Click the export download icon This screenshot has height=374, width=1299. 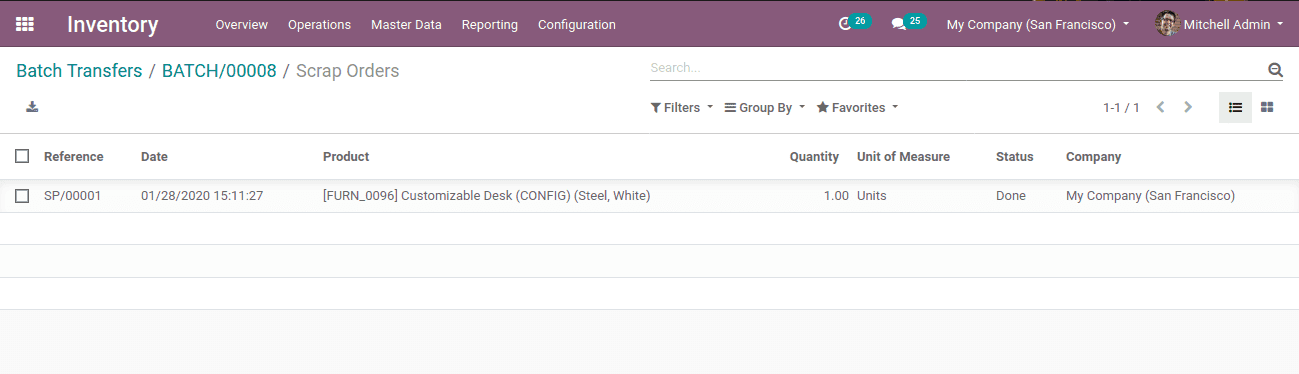point(32,107)
